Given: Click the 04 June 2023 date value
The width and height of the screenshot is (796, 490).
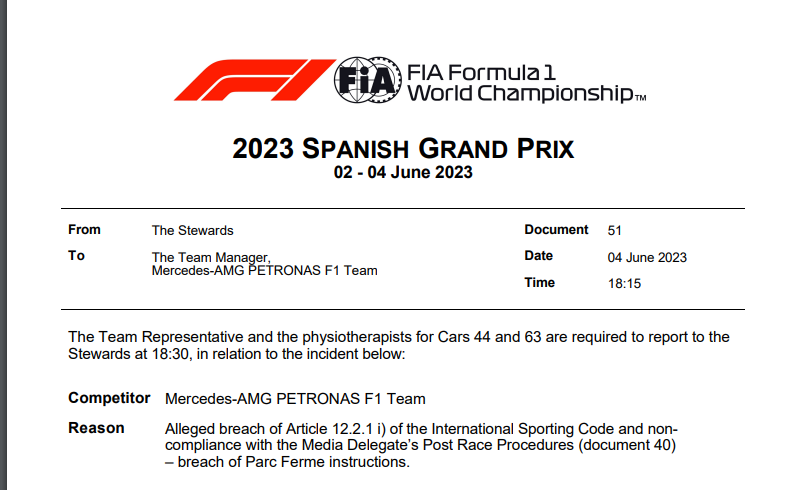Looking at the screenshot, I should [x=647, y=257].
